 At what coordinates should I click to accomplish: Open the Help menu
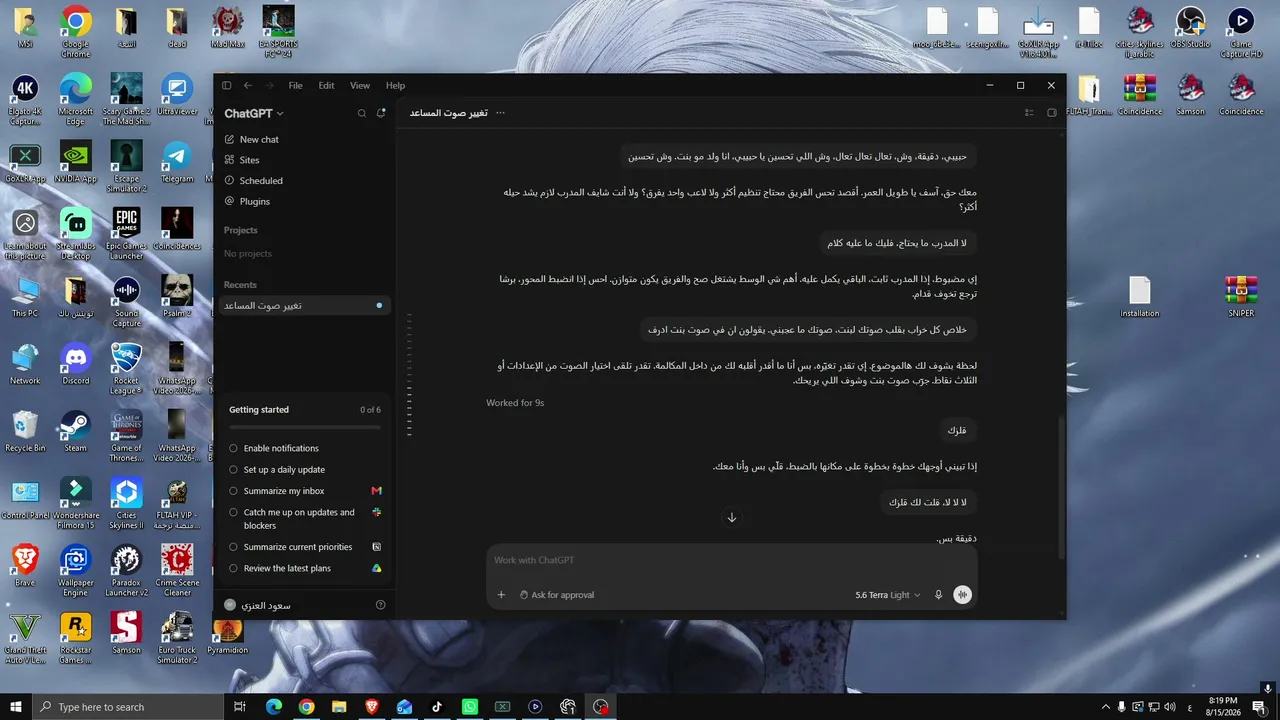point(395,86)
